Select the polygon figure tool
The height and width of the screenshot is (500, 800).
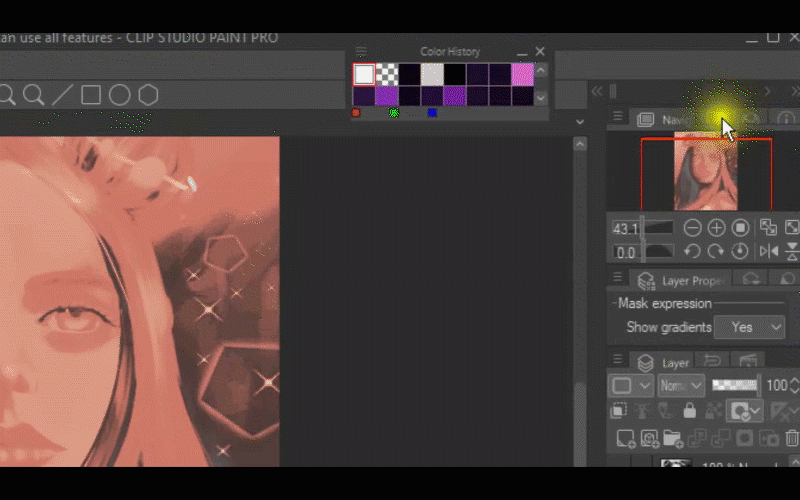tap(148, 95)
